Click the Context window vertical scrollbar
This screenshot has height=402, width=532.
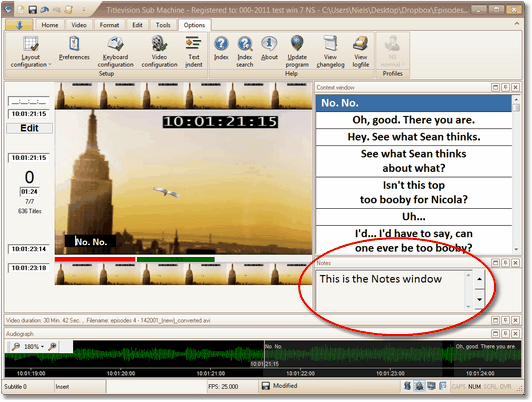pos(516,174)
